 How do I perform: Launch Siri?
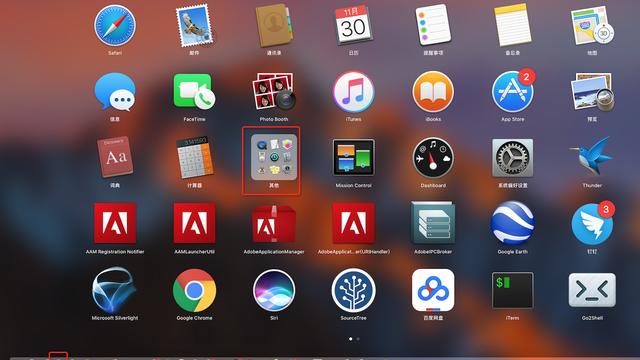[274, 290]
